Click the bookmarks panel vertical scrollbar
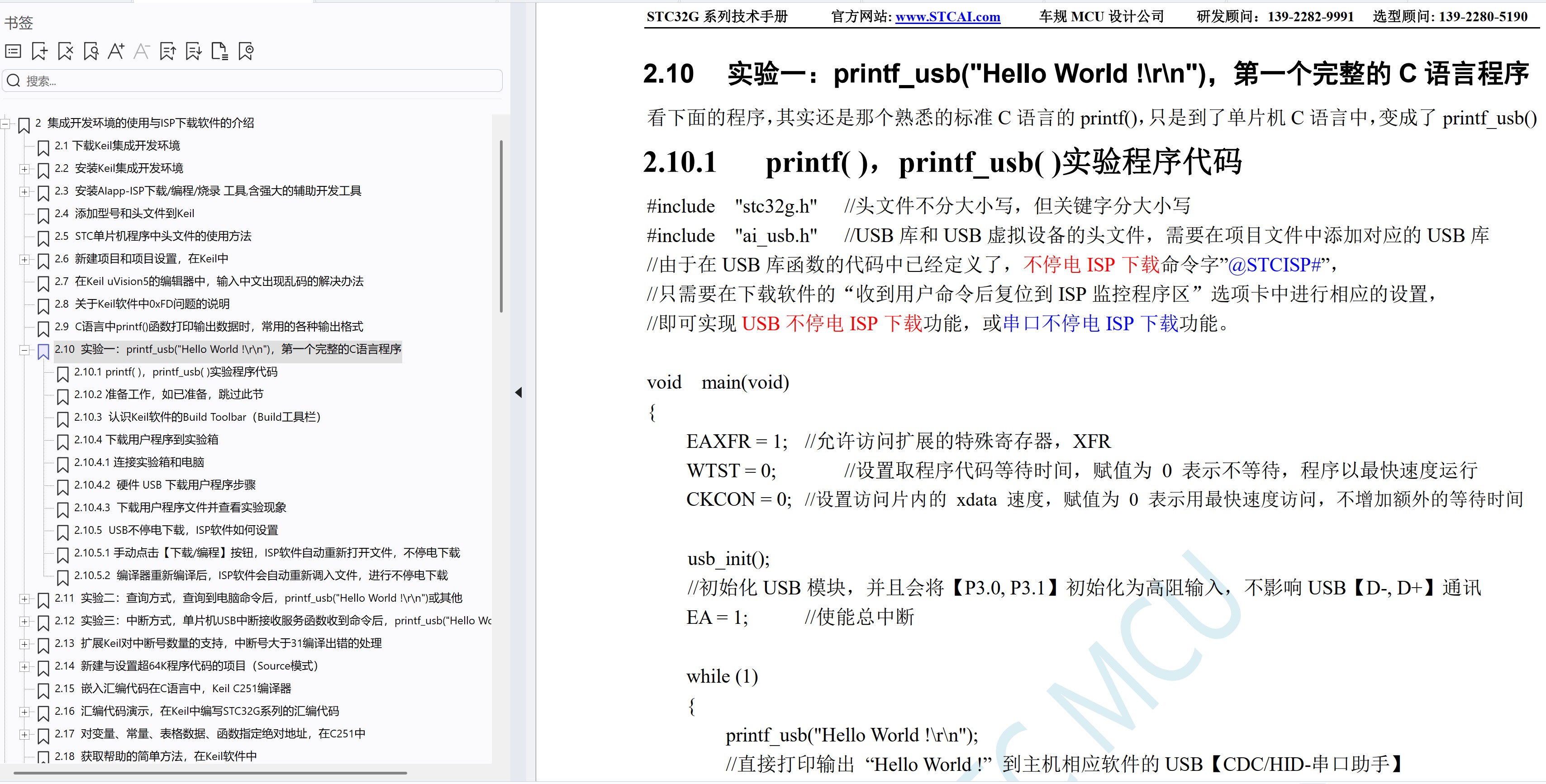Screen dimensions: 1546x784 (501, 226)
